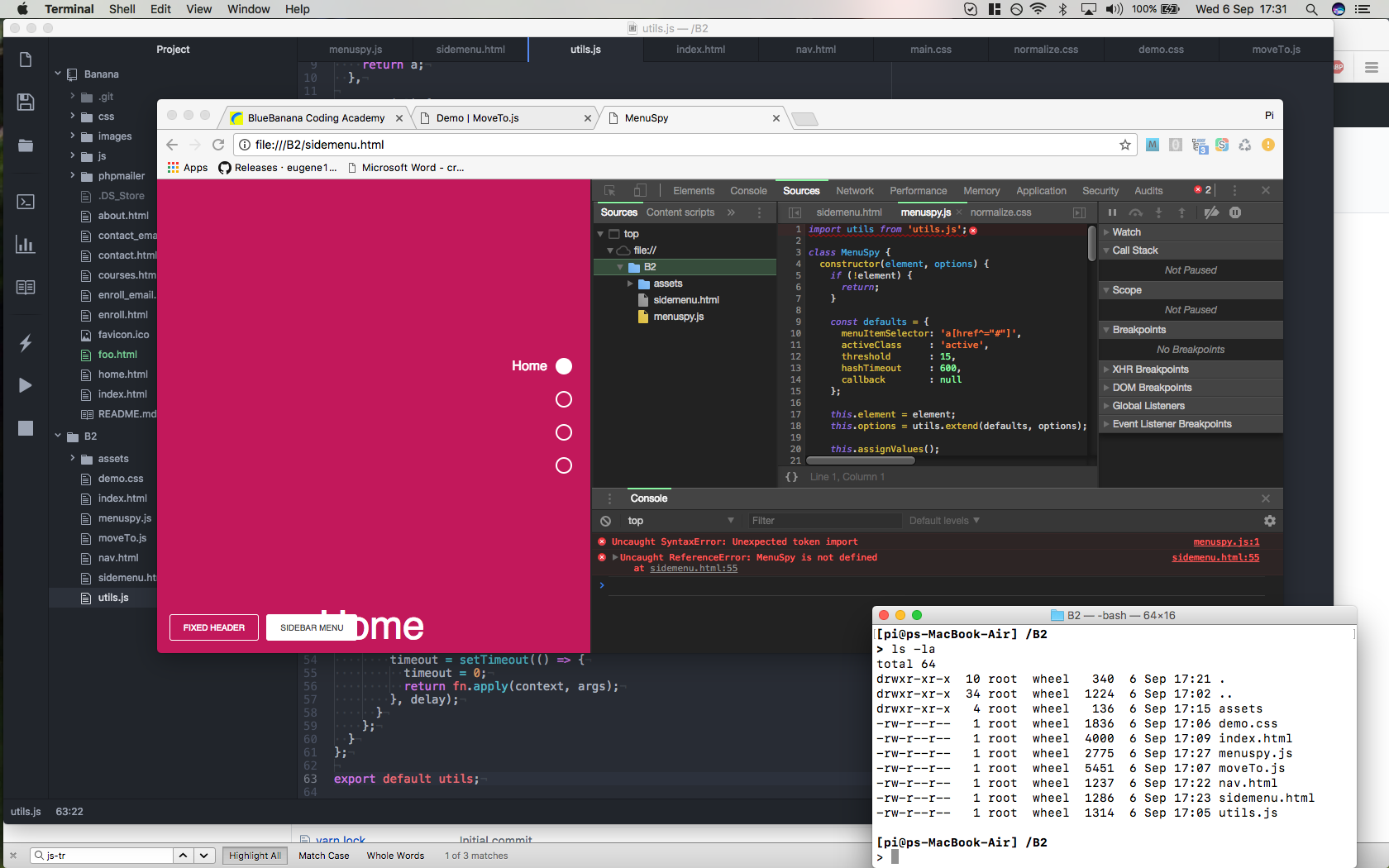Click the open book icon in the editor sidebar
The image size is (1389, 868).
(x=26, y=287)
